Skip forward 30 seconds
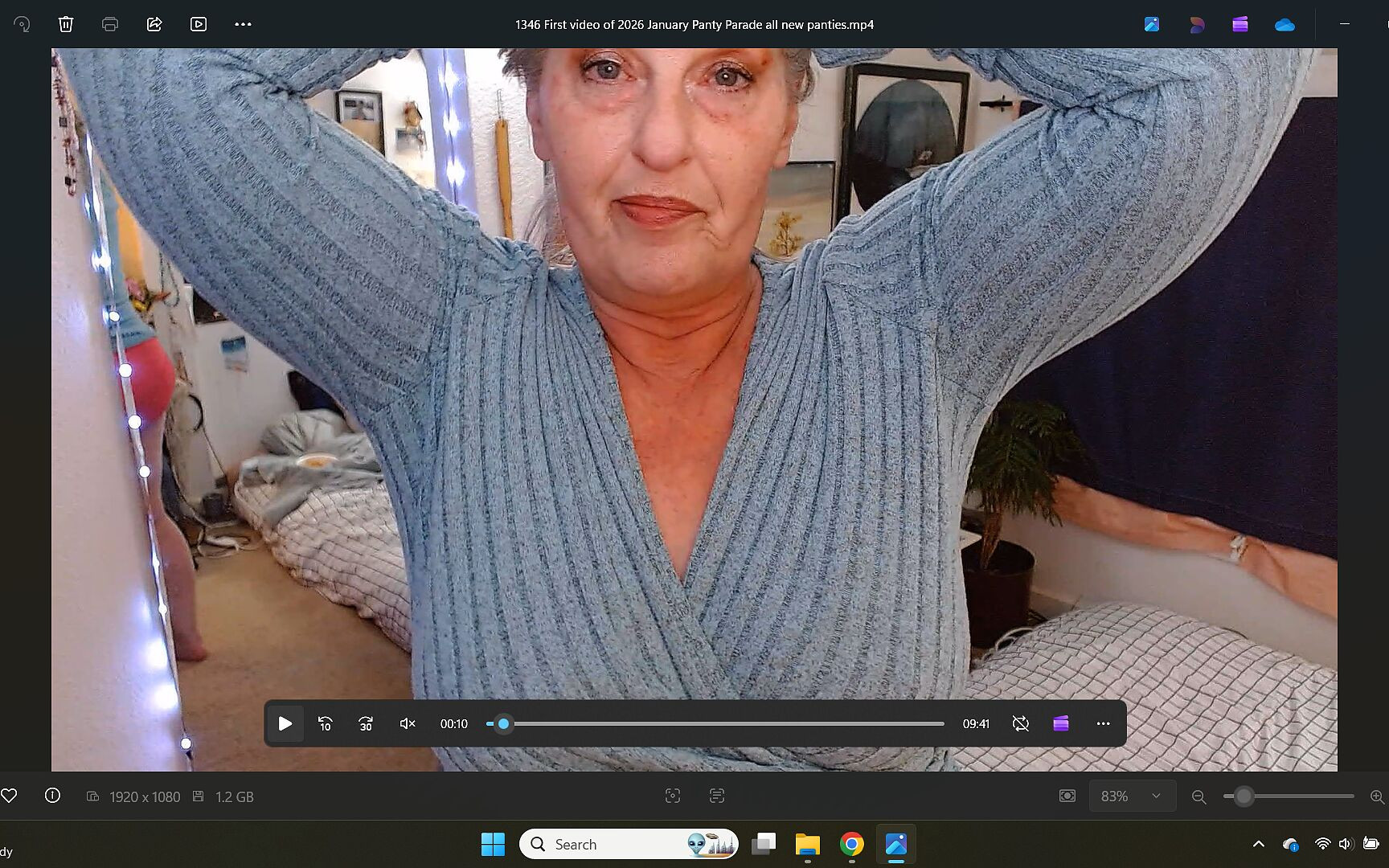The width and height of the screenshot is (1389, 868). pyautogui.click(x=366, y=723)
